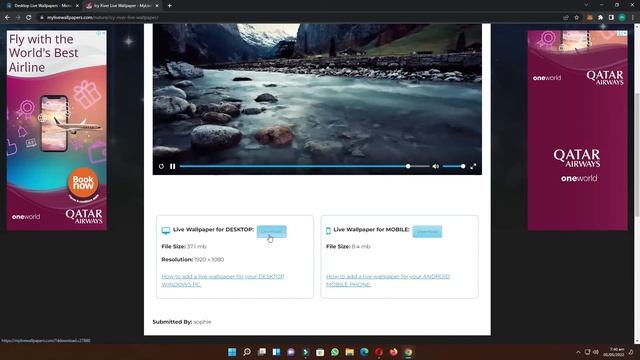This screenshot has width=640, height=360.
Task: Close the Icy River Live Wallpaper tab
Action: 157,6
